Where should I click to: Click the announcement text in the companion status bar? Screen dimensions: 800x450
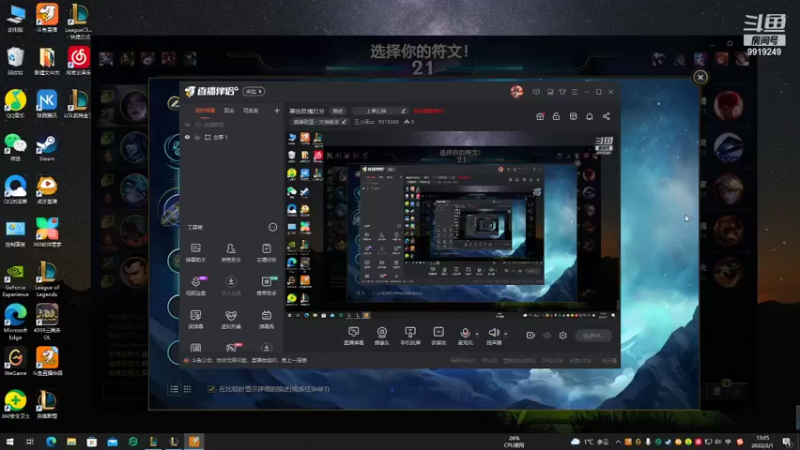point(249,360)
